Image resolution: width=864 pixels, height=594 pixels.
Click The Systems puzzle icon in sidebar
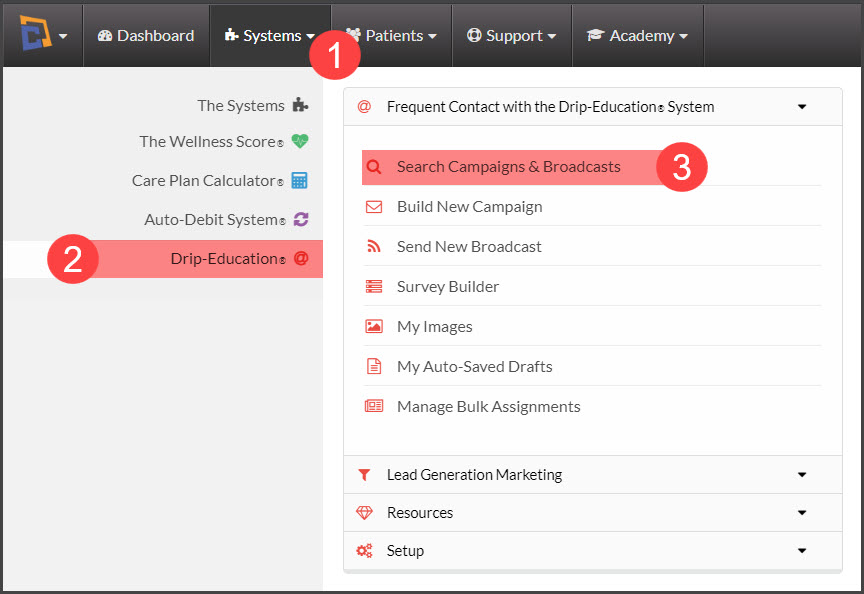point(300,105)
